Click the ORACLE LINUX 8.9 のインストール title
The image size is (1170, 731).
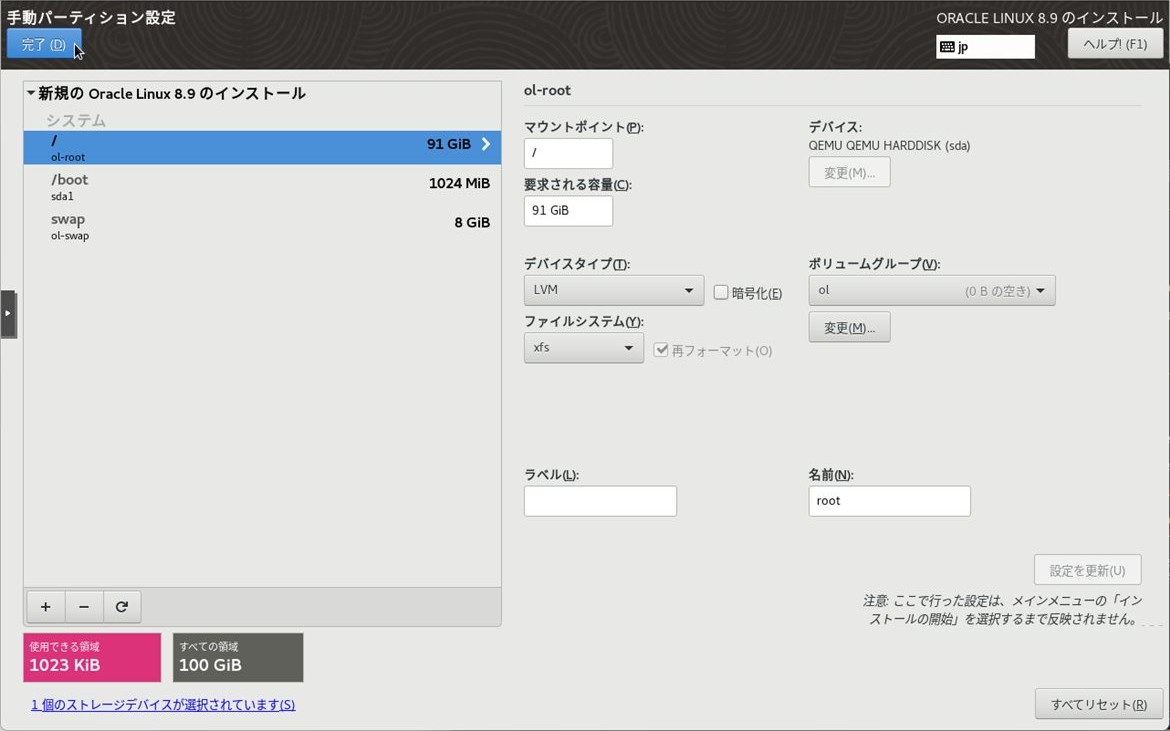click(x=1049, y=18)
